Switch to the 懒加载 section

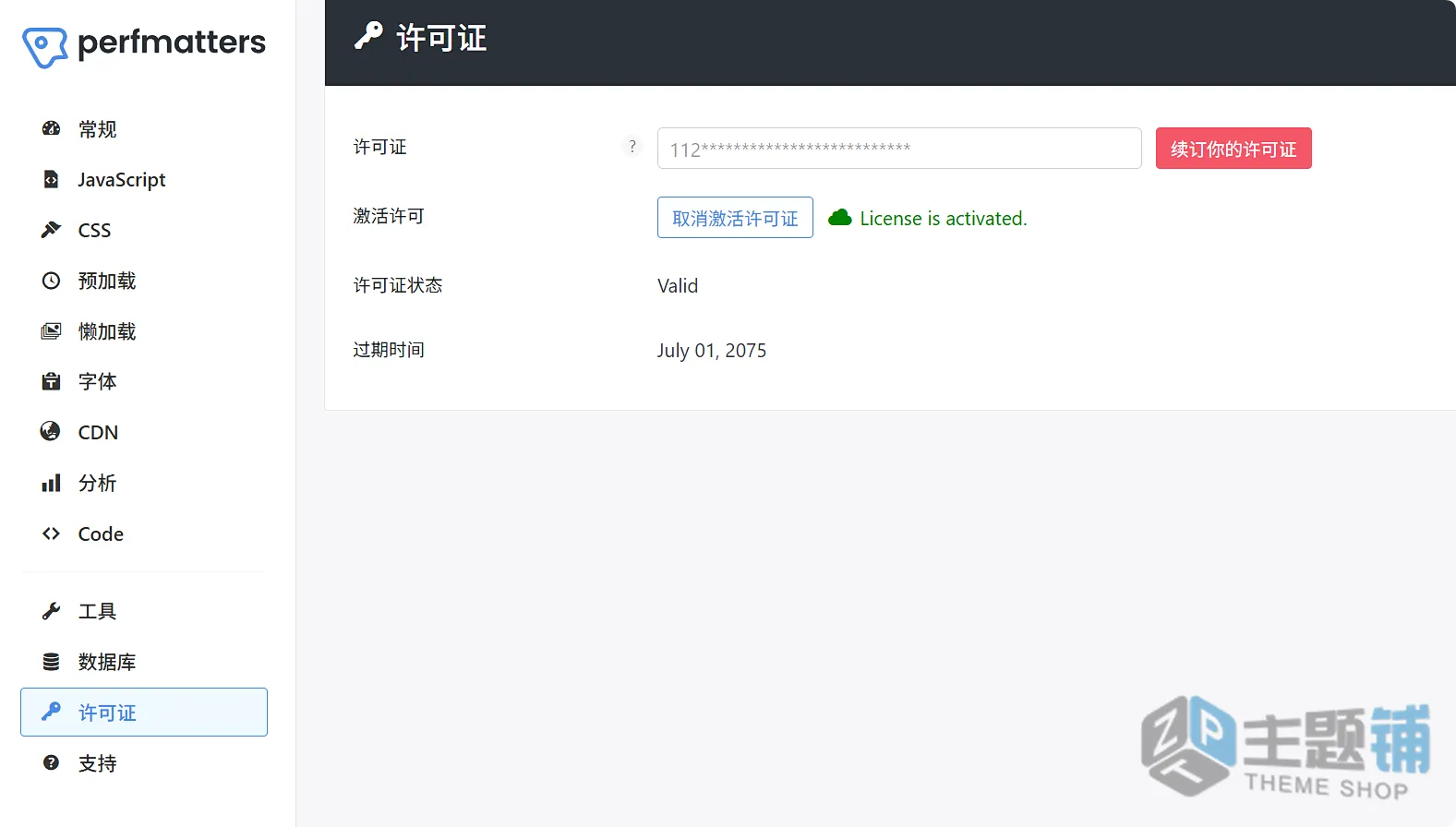point(144,331)
